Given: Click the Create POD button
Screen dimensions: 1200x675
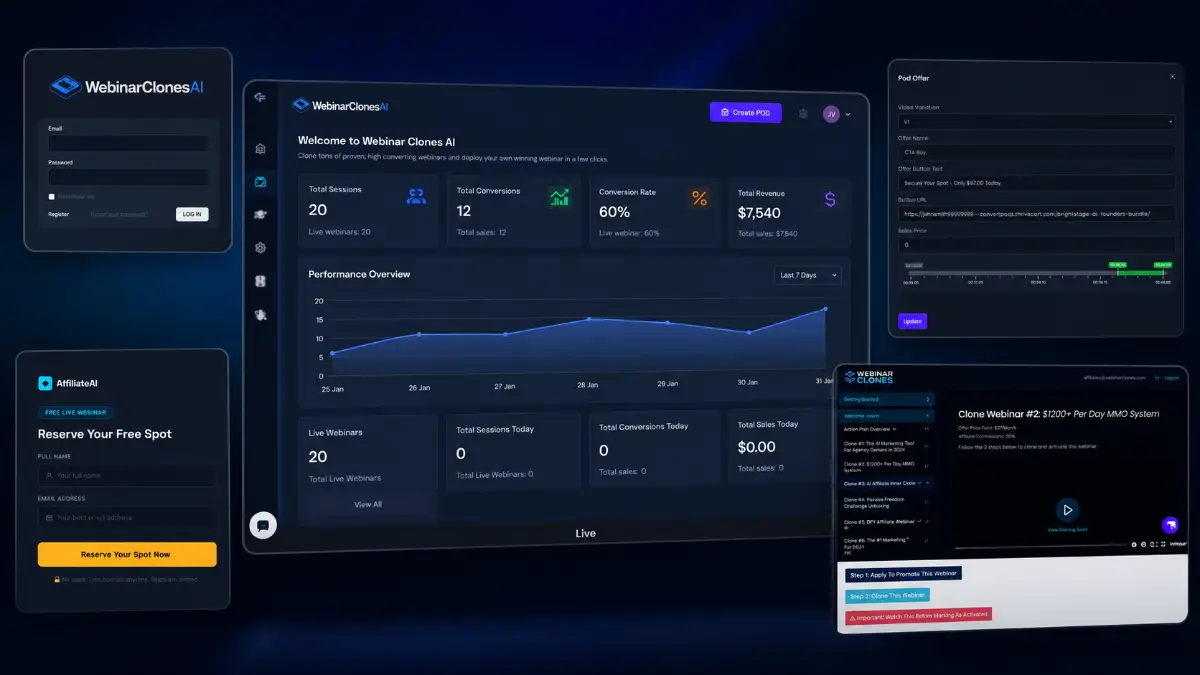Looking at the screenshot, I should (x=746, y=113).
